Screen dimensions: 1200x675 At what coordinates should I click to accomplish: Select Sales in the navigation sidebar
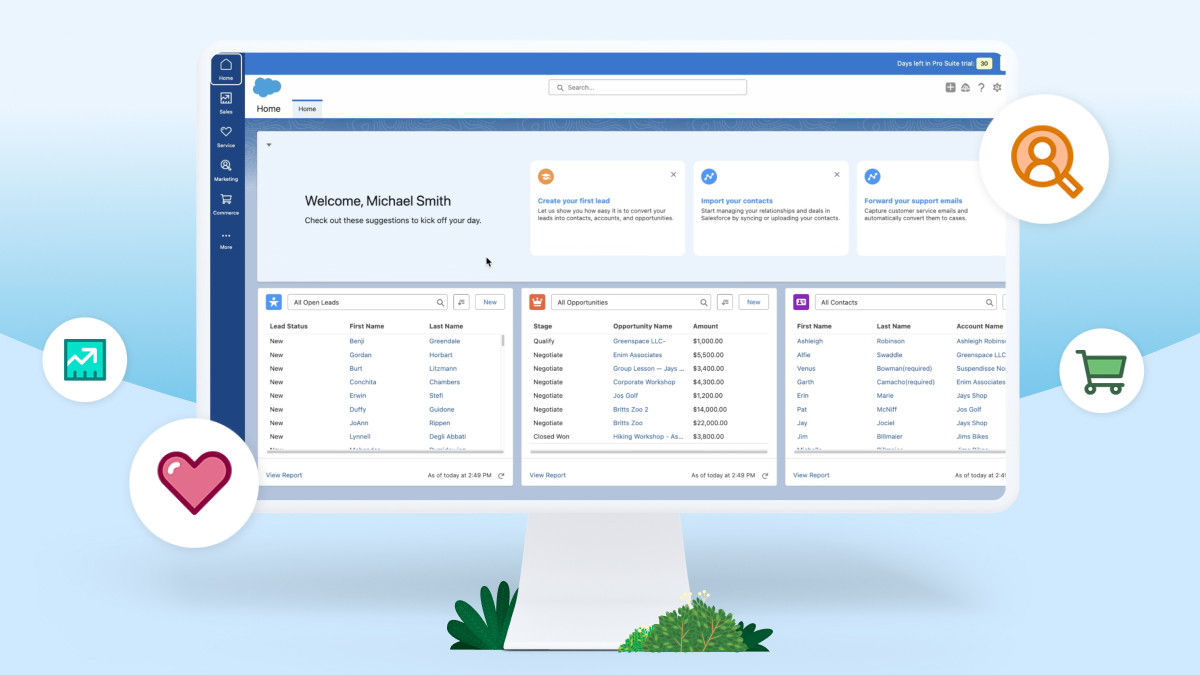(x=226, y=95)
